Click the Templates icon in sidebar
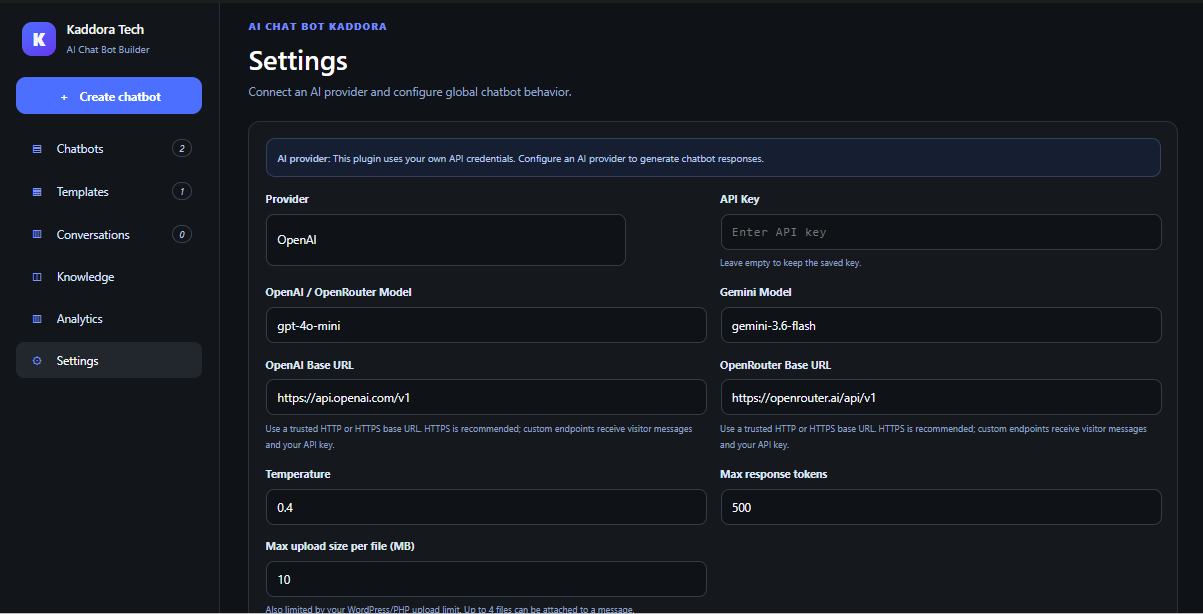 pos(37,192)
